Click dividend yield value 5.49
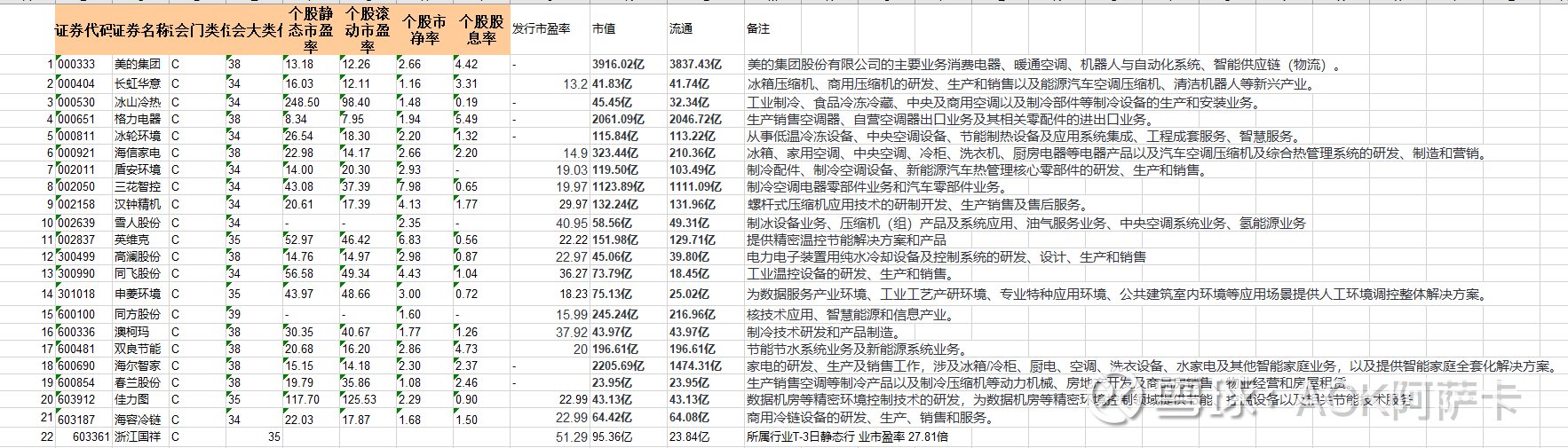 (466, 119)
